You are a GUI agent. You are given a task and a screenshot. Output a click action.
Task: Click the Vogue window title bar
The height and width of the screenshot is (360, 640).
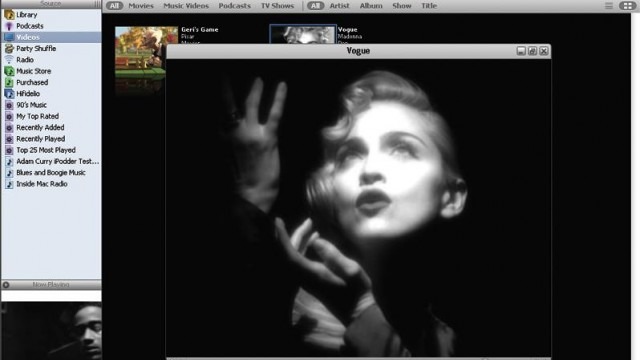(x=358, y=51)
